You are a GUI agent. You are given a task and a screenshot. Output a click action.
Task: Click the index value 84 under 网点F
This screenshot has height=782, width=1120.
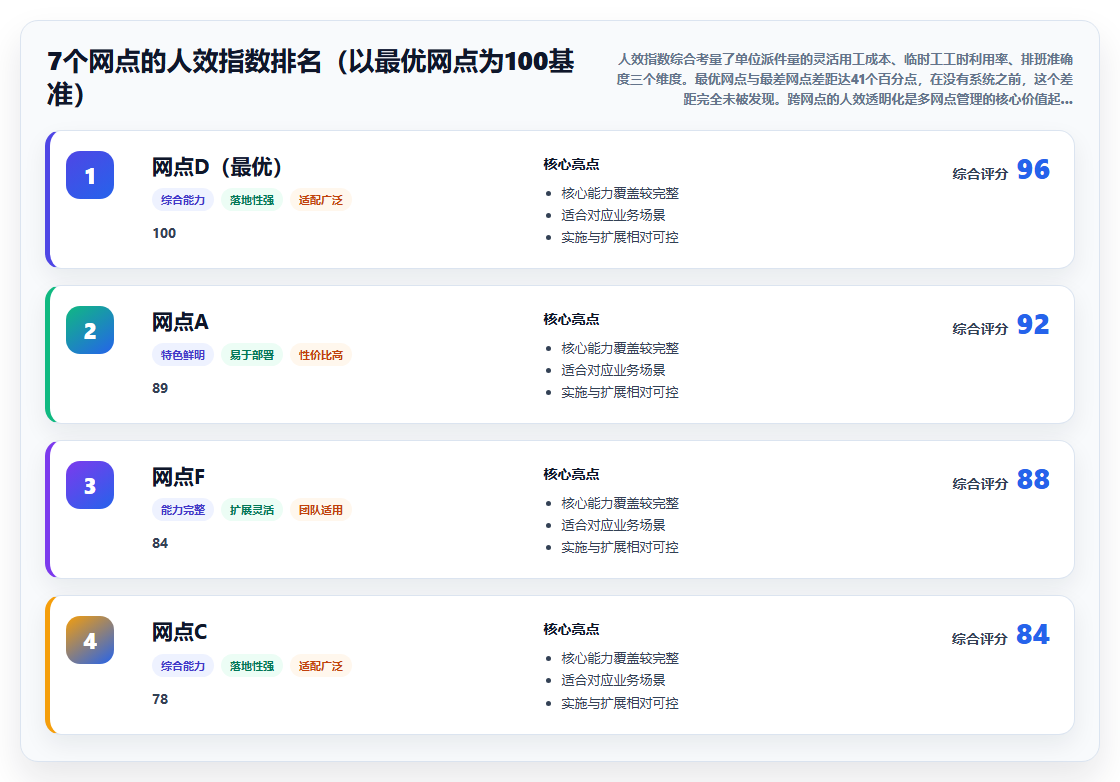point(160,543)
